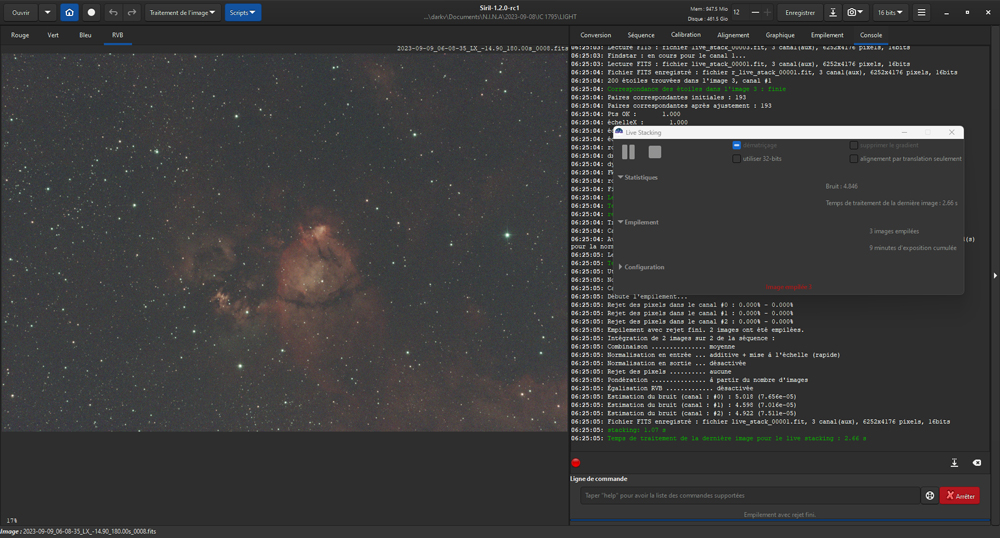The image size is (1000, 538).
Task: Stop the live stacking session
Action: click(655, 152)
